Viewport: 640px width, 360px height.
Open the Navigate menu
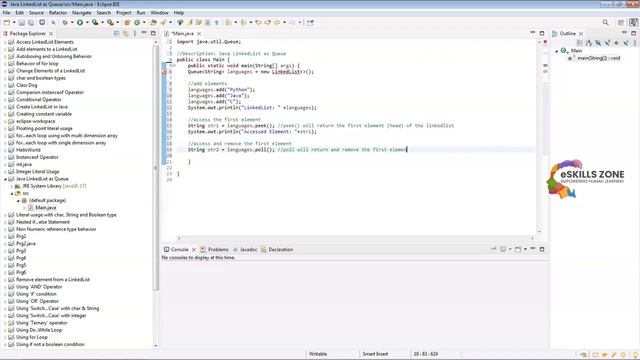(82, 13)
